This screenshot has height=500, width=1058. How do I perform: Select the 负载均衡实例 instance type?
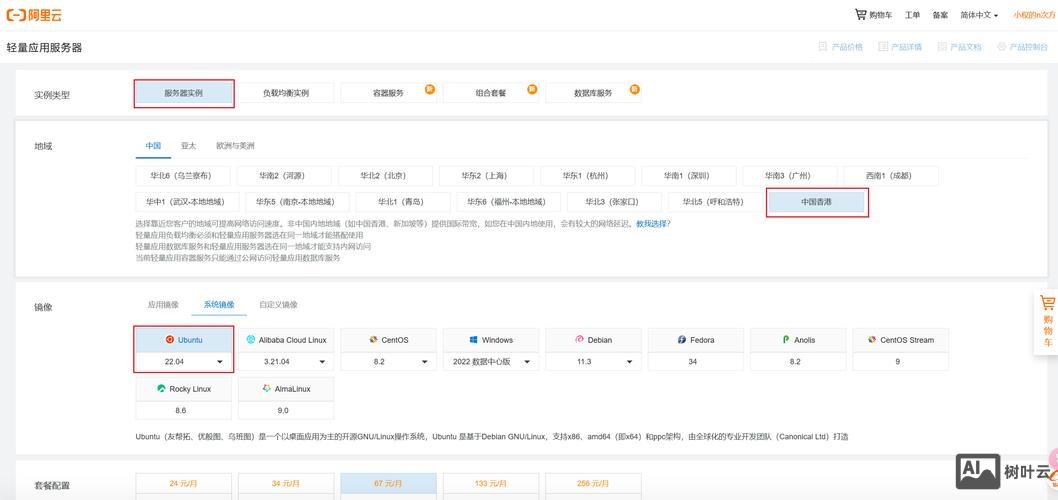(x=286, y=93)
